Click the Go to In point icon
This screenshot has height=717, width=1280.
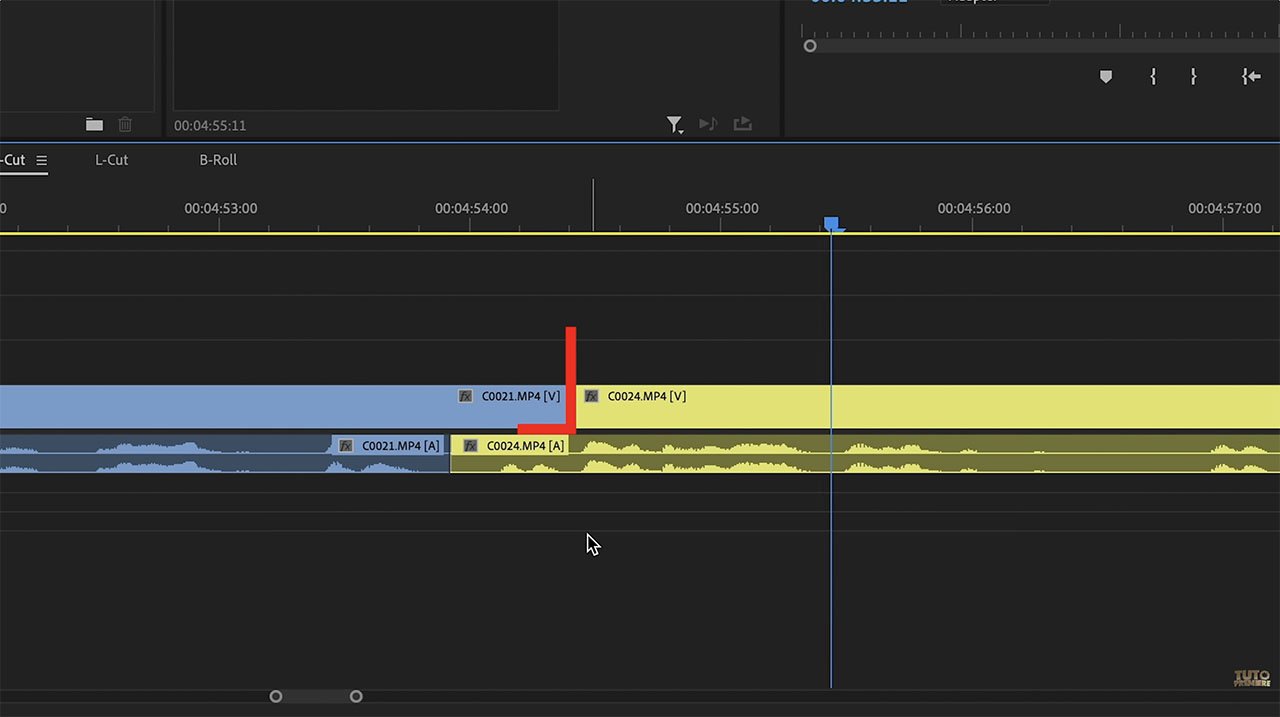tap(1249, 76)
